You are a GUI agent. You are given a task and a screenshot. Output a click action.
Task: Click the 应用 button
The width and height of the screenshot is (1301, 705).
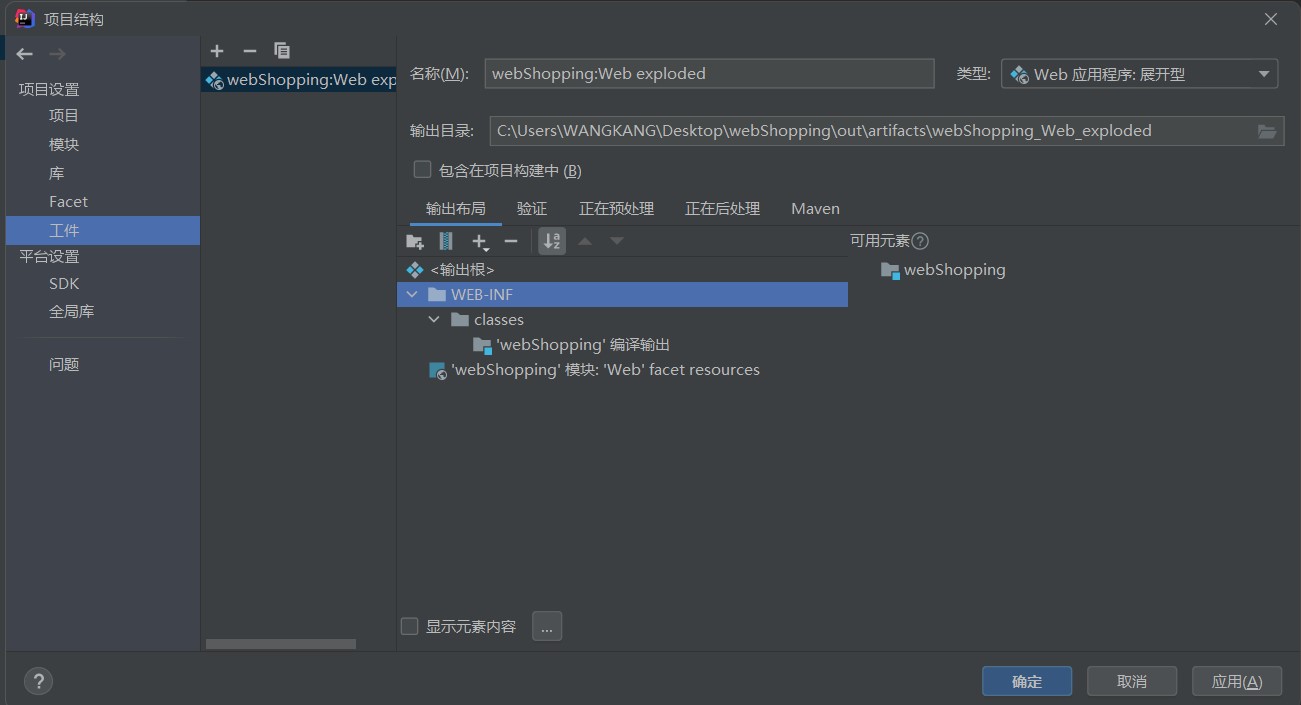[x=1237, y=681]
